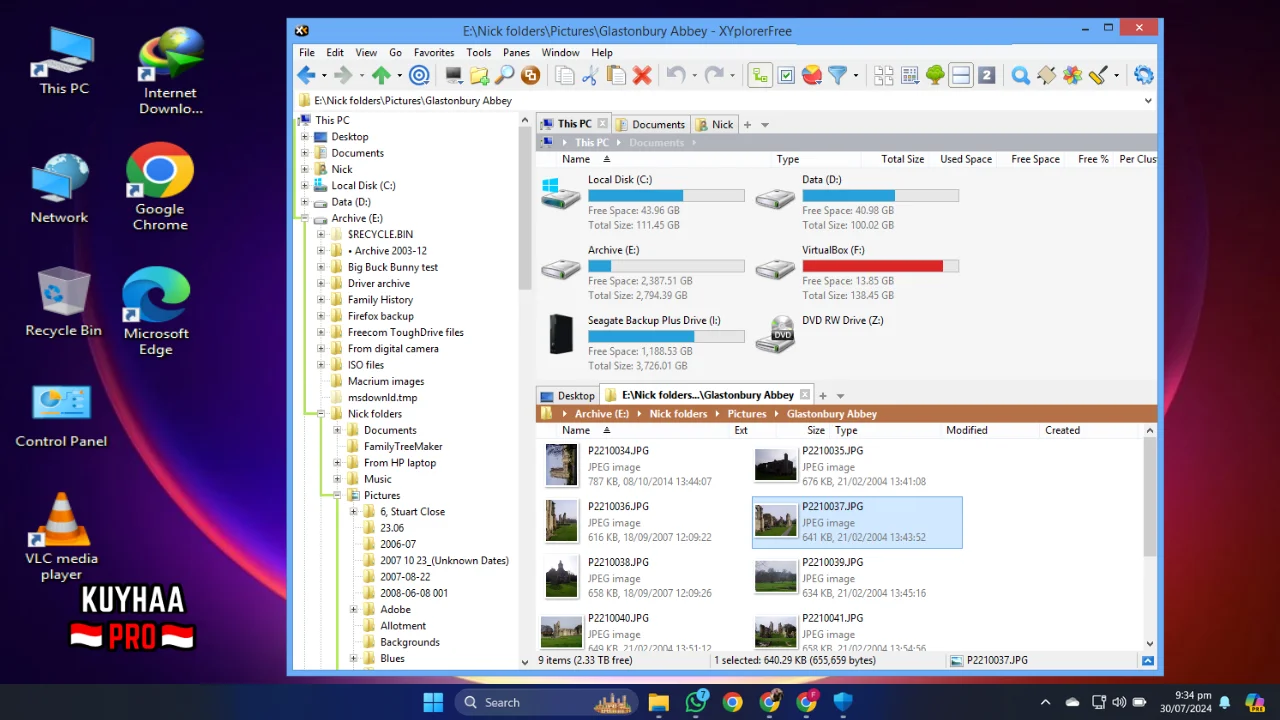Image resolution: width=1280 pixels, height=720 pixels.
Task: Click Local Disk (C:) usage bar
Action: (x=666, y=196)
